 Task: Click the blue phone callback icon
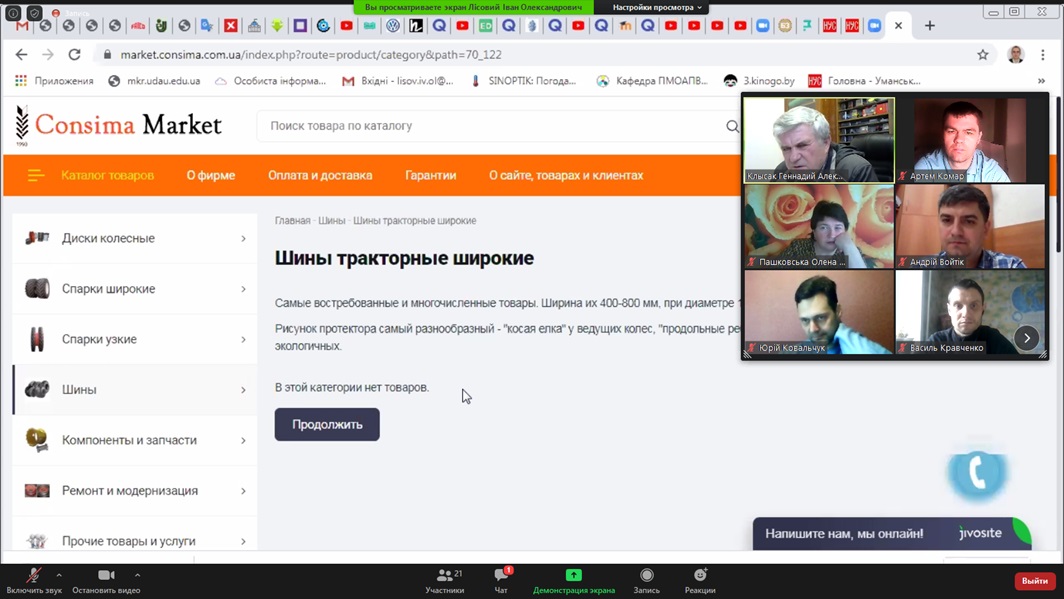[977, 473]
